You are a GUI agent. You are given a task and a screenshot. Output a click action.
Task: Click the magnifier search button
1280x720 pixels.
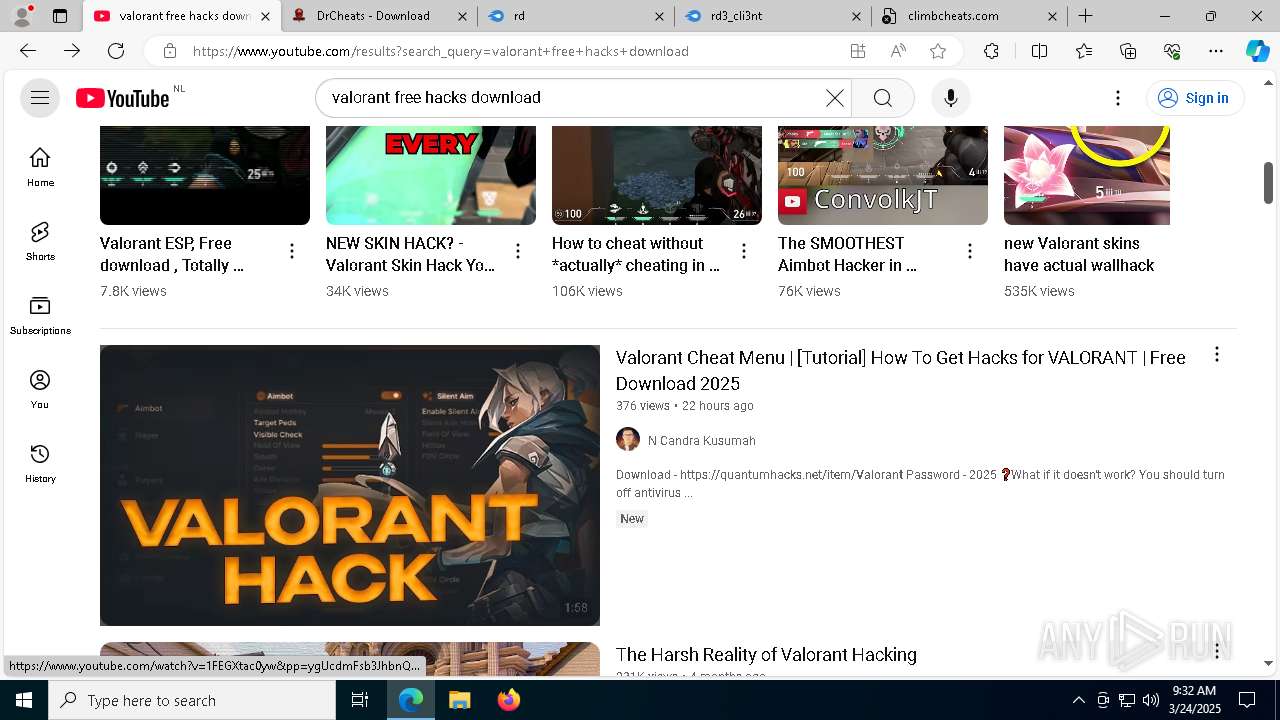882,97
